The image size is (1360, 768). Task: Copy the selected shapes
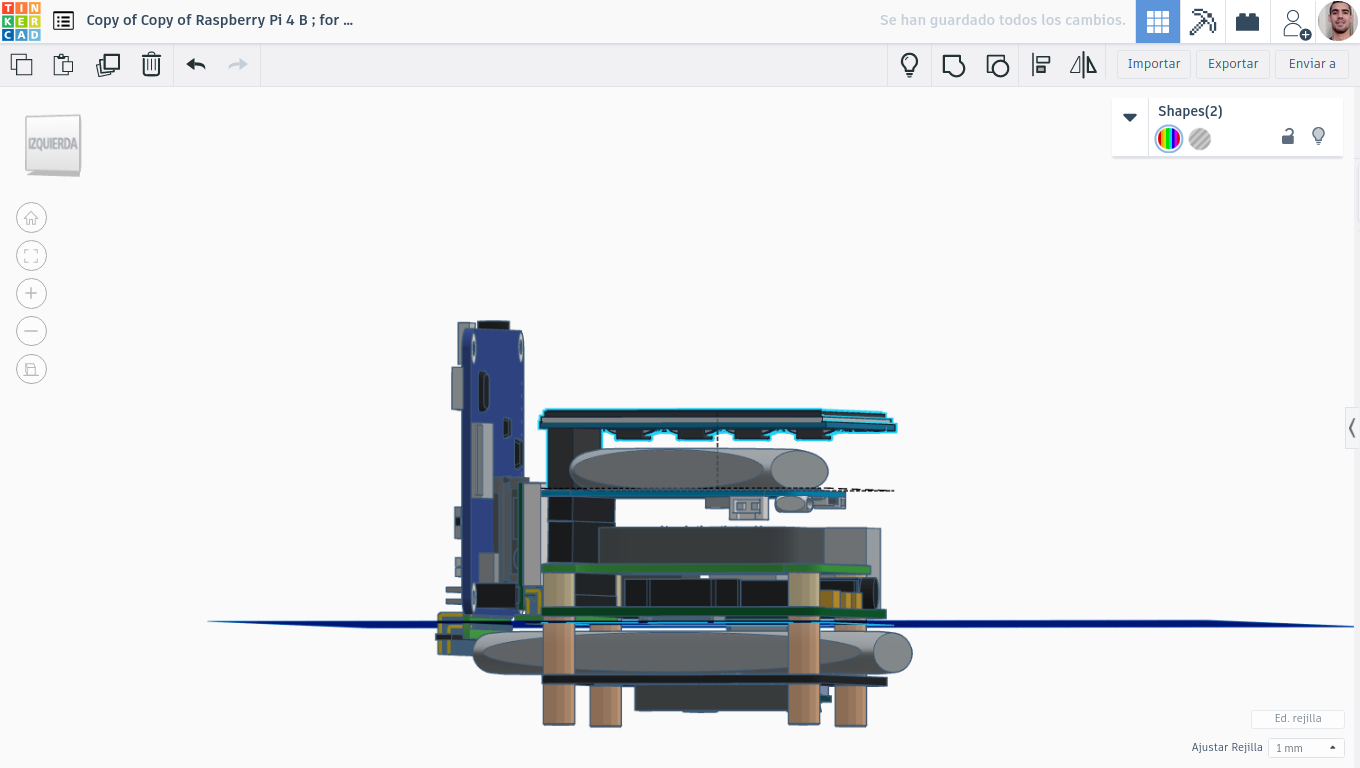21,65
